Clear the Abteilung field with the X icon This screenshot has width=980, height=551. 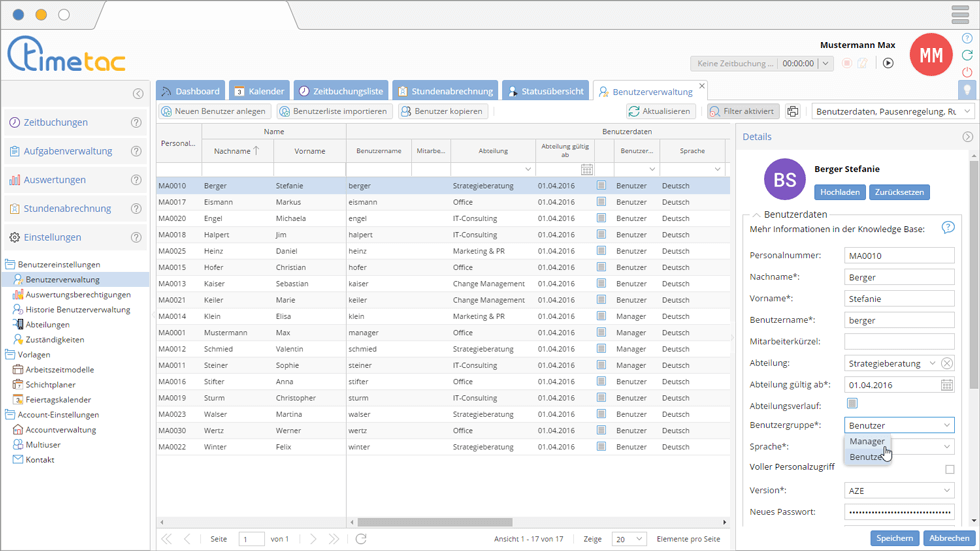tap(947, 363)
